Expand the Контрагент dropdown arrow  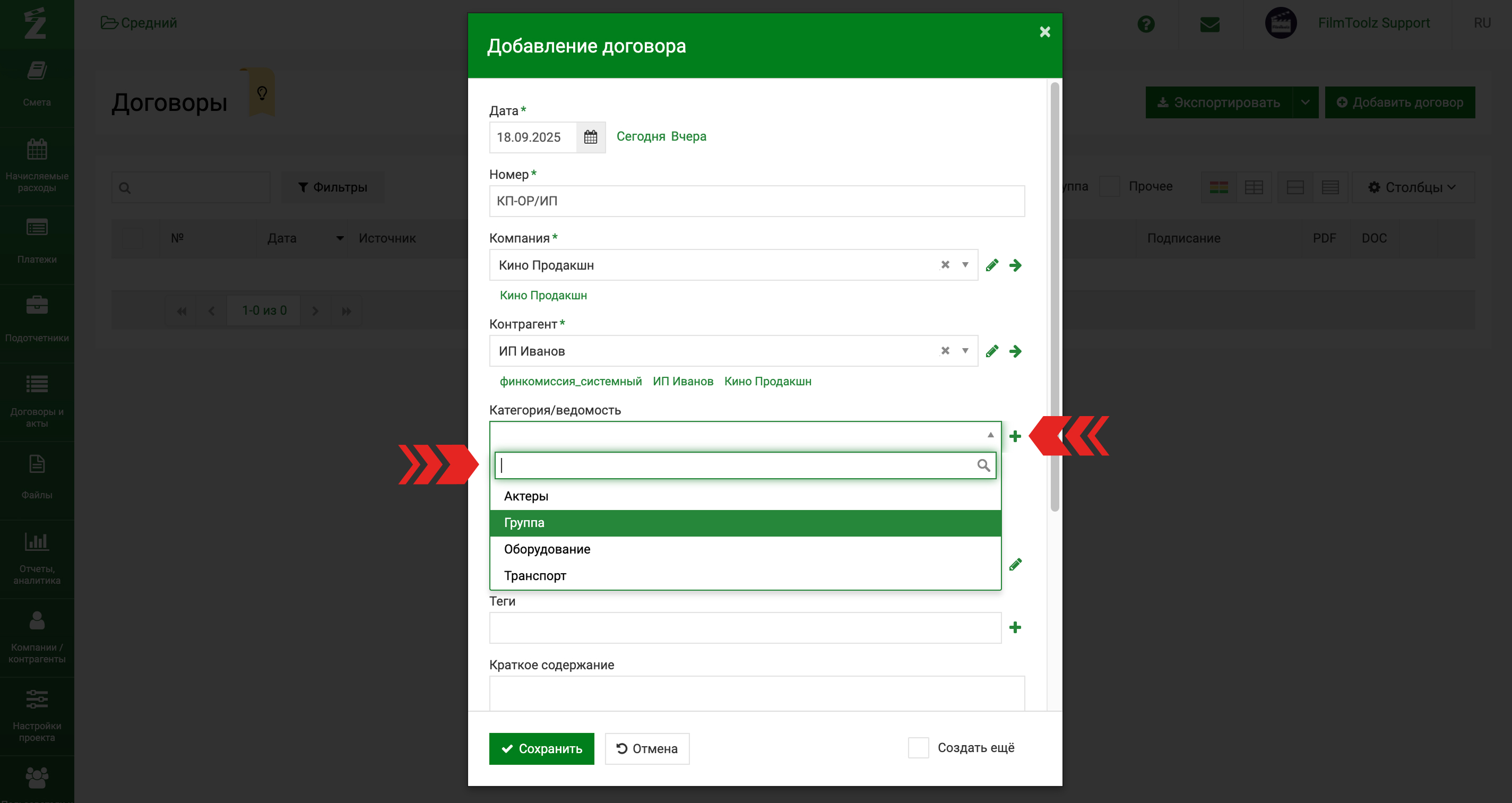(x=965, y=351)
